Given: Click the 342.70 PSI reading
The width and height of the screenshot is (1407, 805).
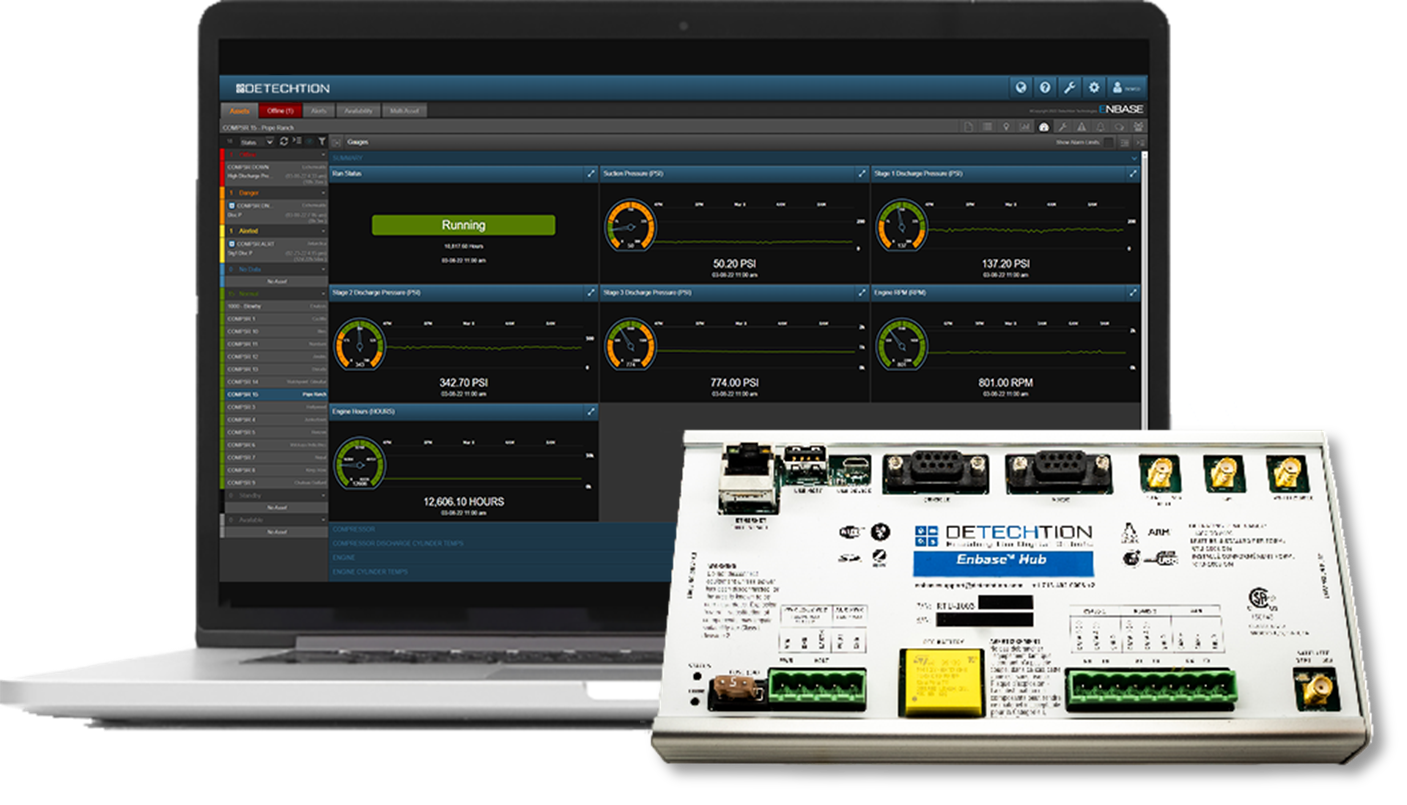Looking at the screenshot, I should pyautogui.click(x=463, y=383).
